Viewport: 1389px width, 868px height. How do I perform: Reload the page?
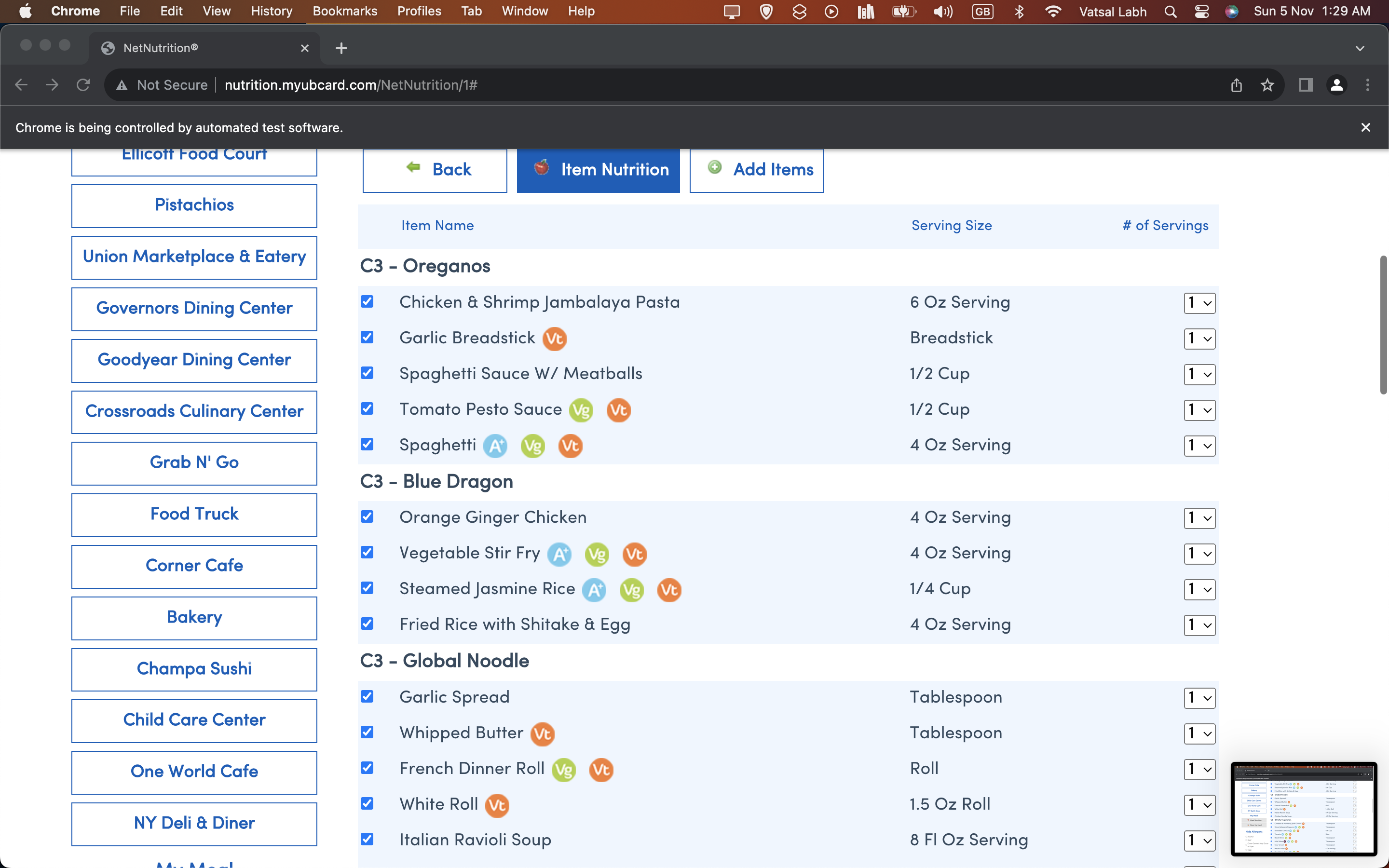(x=83, y=85)
